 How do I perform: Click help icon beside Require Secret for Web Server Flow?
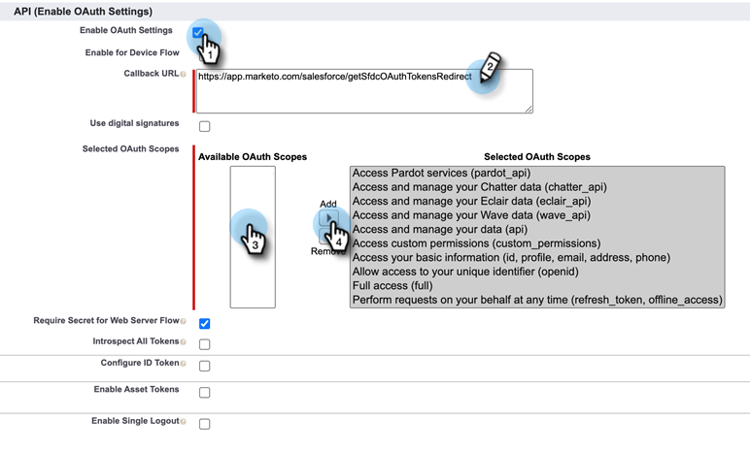tap(183, 321)
